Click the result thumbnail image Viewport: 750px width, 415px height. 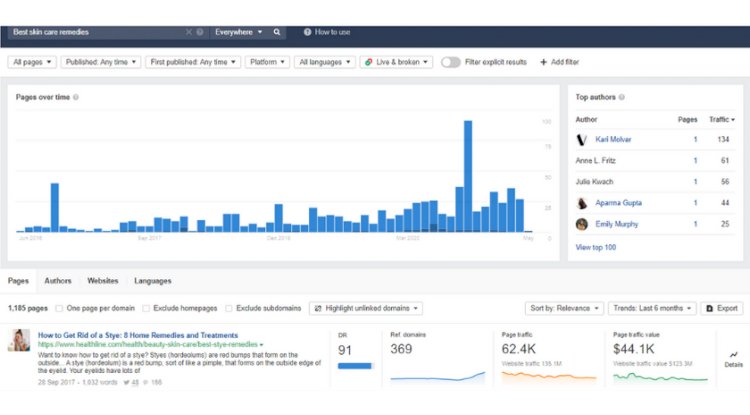tap(19, 340)
